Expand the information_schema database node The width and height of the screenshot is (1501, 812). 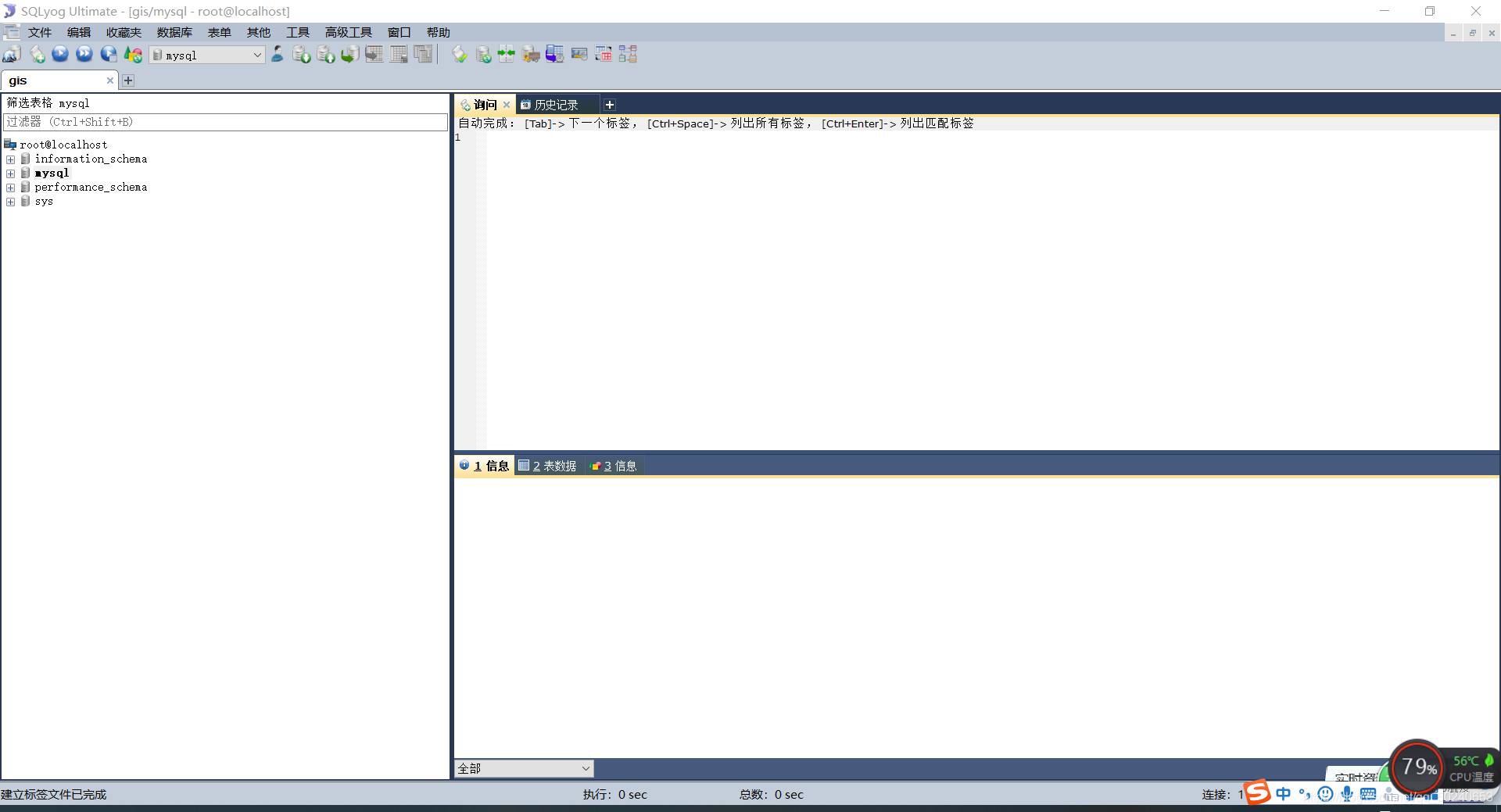click(x=11, y=159)
